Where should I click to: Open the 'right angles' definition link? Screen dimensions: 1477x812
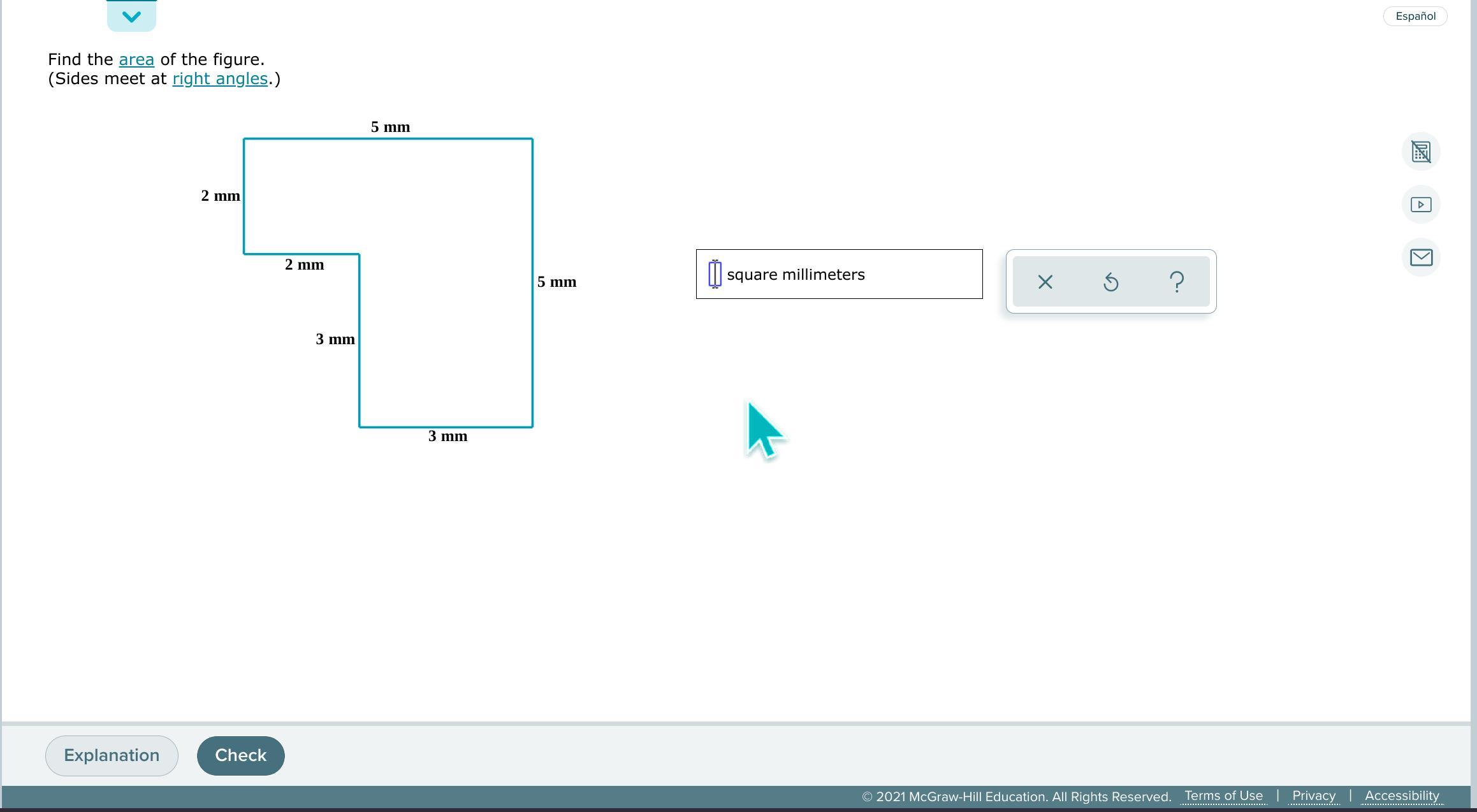point(220,79)
